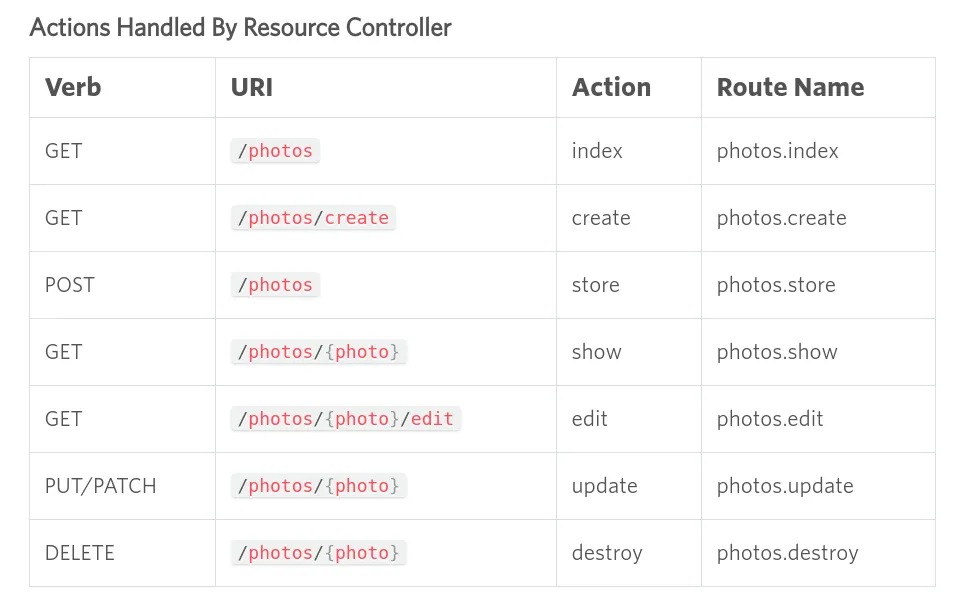Click the /photos/{photo}/edit URI code
Image resolution: width=968 pixels, height=601 pixels.
click(x=346, y=419)
